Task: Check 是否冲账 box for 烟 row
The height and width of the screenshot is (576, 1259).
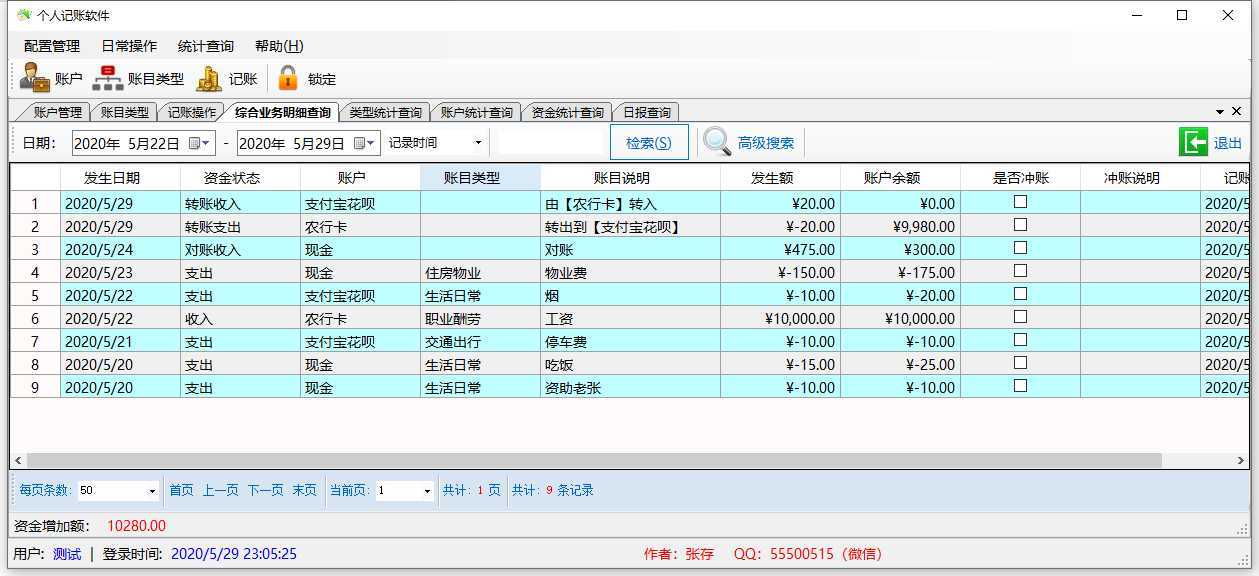Action: (1020, 294)
